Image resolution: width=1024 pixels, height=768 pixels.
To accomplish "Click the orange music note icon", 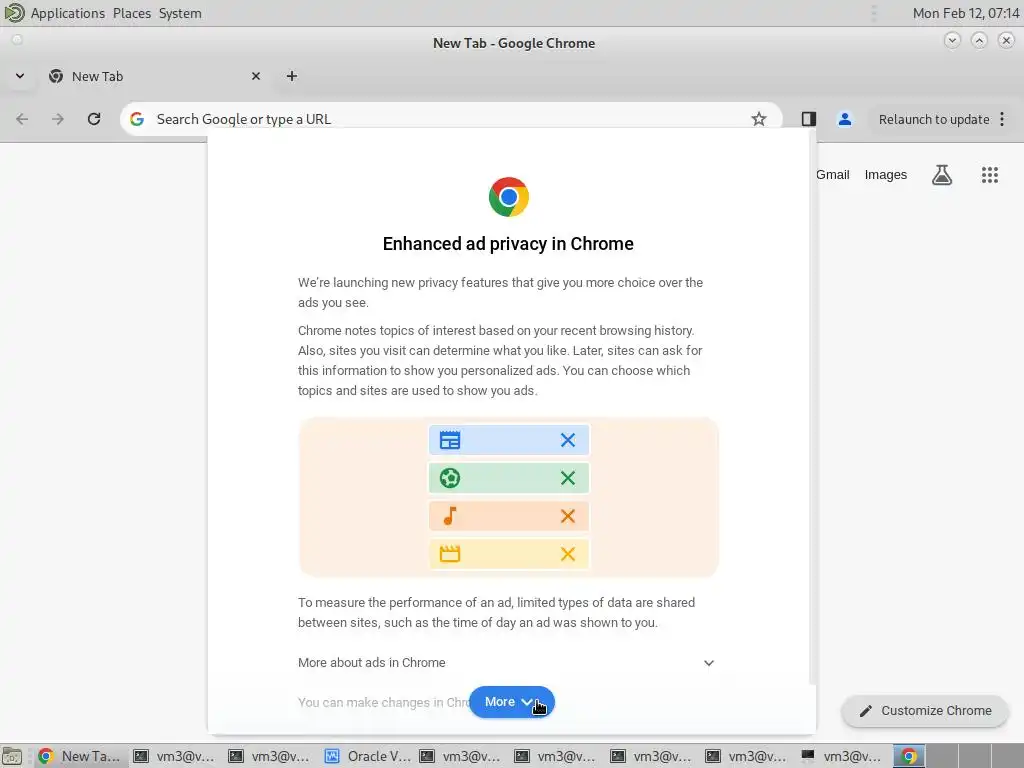I will 450,516.
